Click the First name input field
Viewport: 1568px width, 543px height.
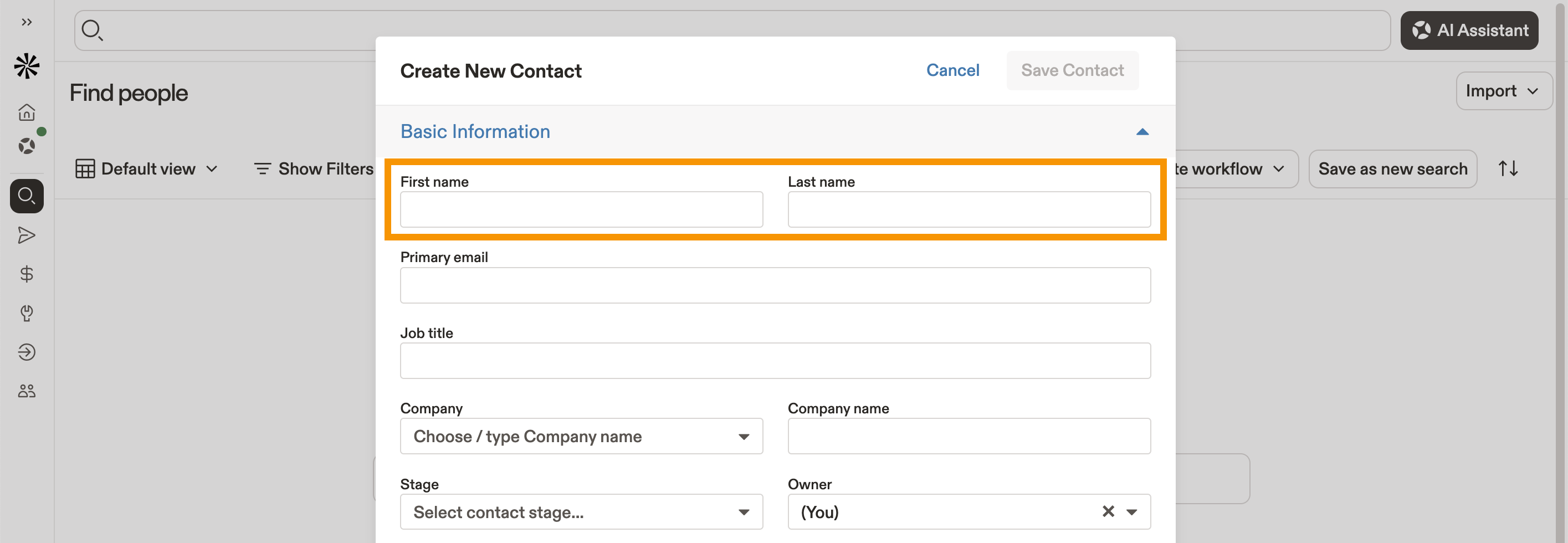click(581, 209)
